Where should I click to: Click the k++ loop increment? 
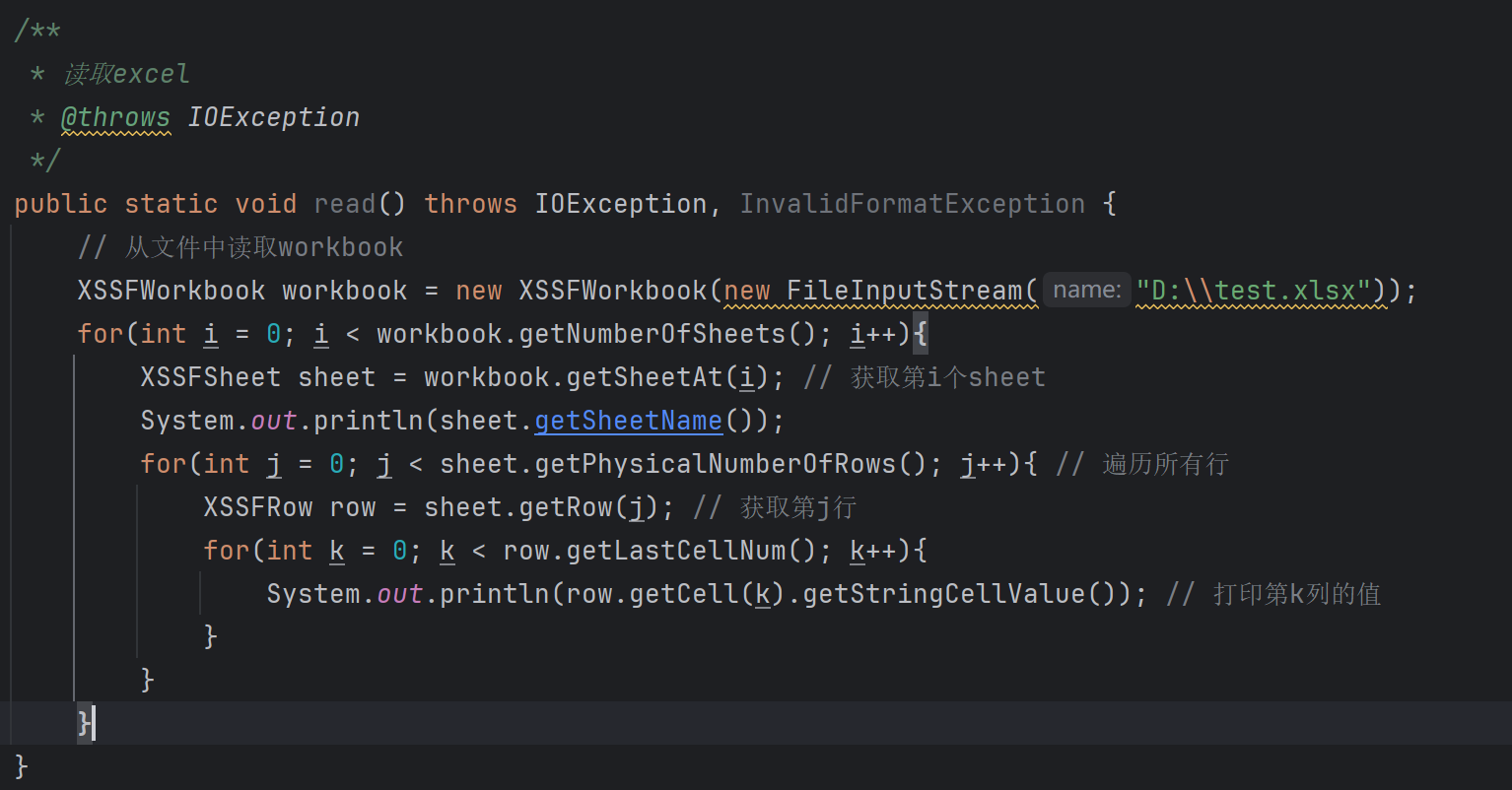click(873, 551)
